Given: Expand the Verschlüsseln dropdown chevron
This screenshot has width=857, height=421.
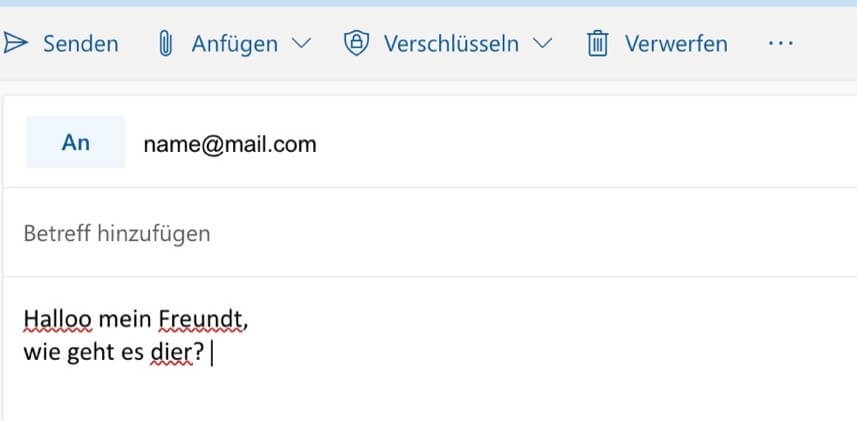Looking at the screenshot, I should [x=542, y=43].
